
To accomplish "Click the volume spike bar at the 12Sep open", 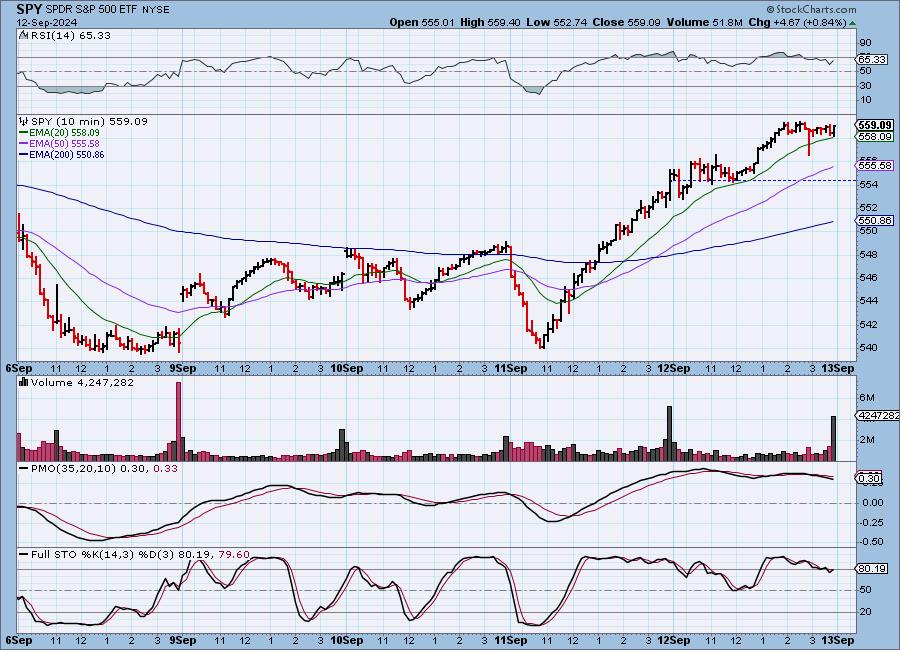I will click(x=669, y=433).
